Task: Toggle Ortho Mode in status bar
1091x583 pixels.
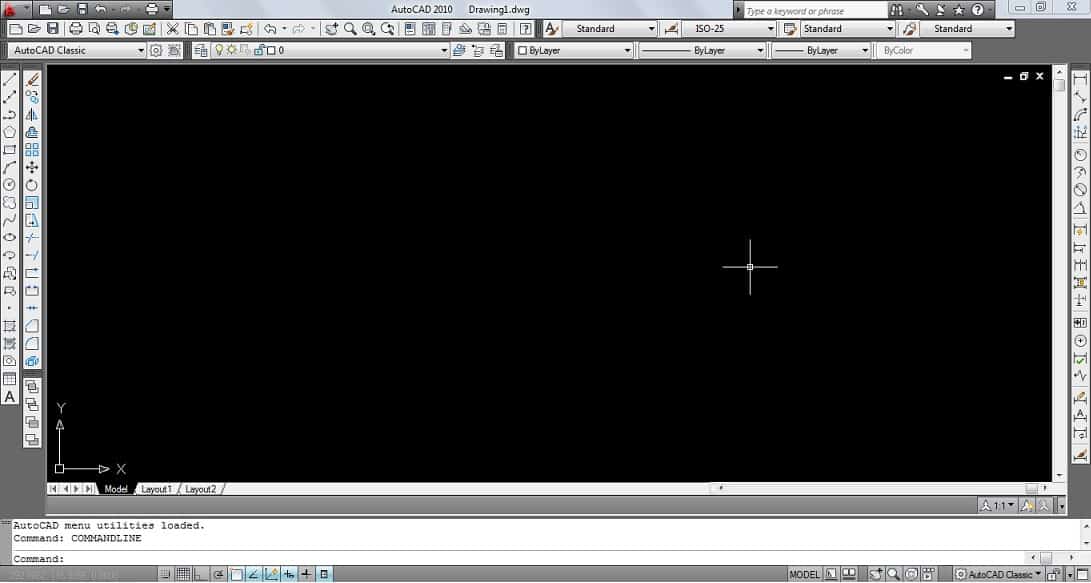Action: (x=201, y=575)
